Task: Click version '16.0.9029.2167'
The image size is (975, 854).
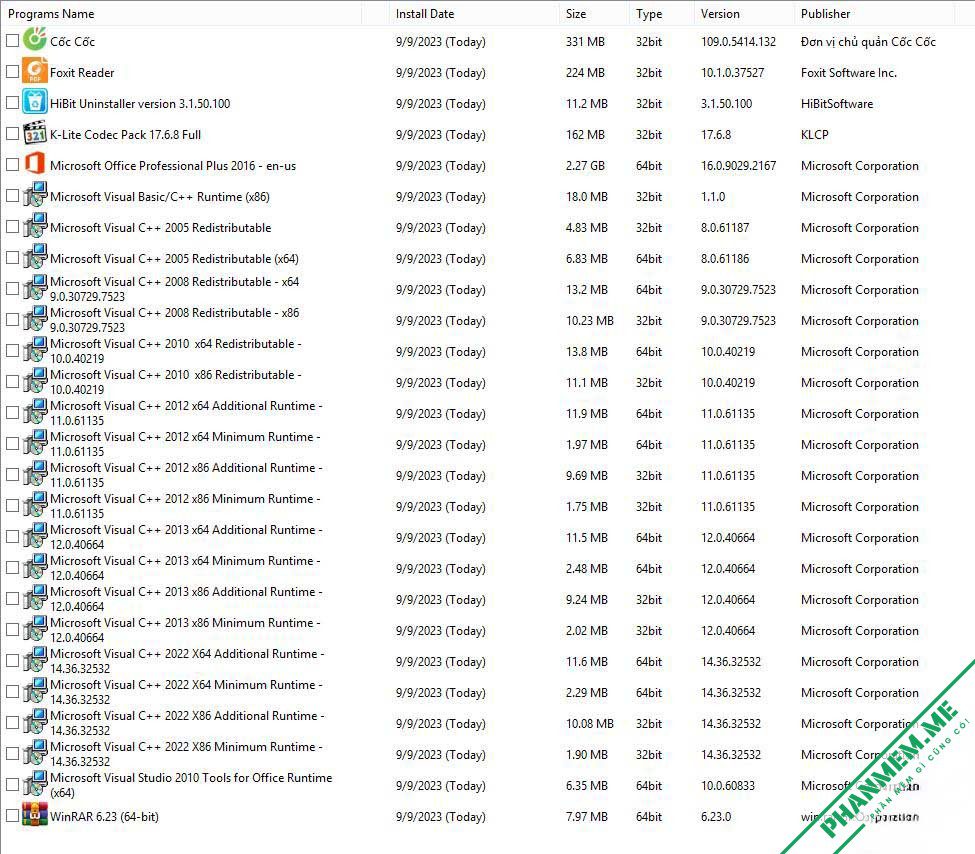Action: pos(738,166)
